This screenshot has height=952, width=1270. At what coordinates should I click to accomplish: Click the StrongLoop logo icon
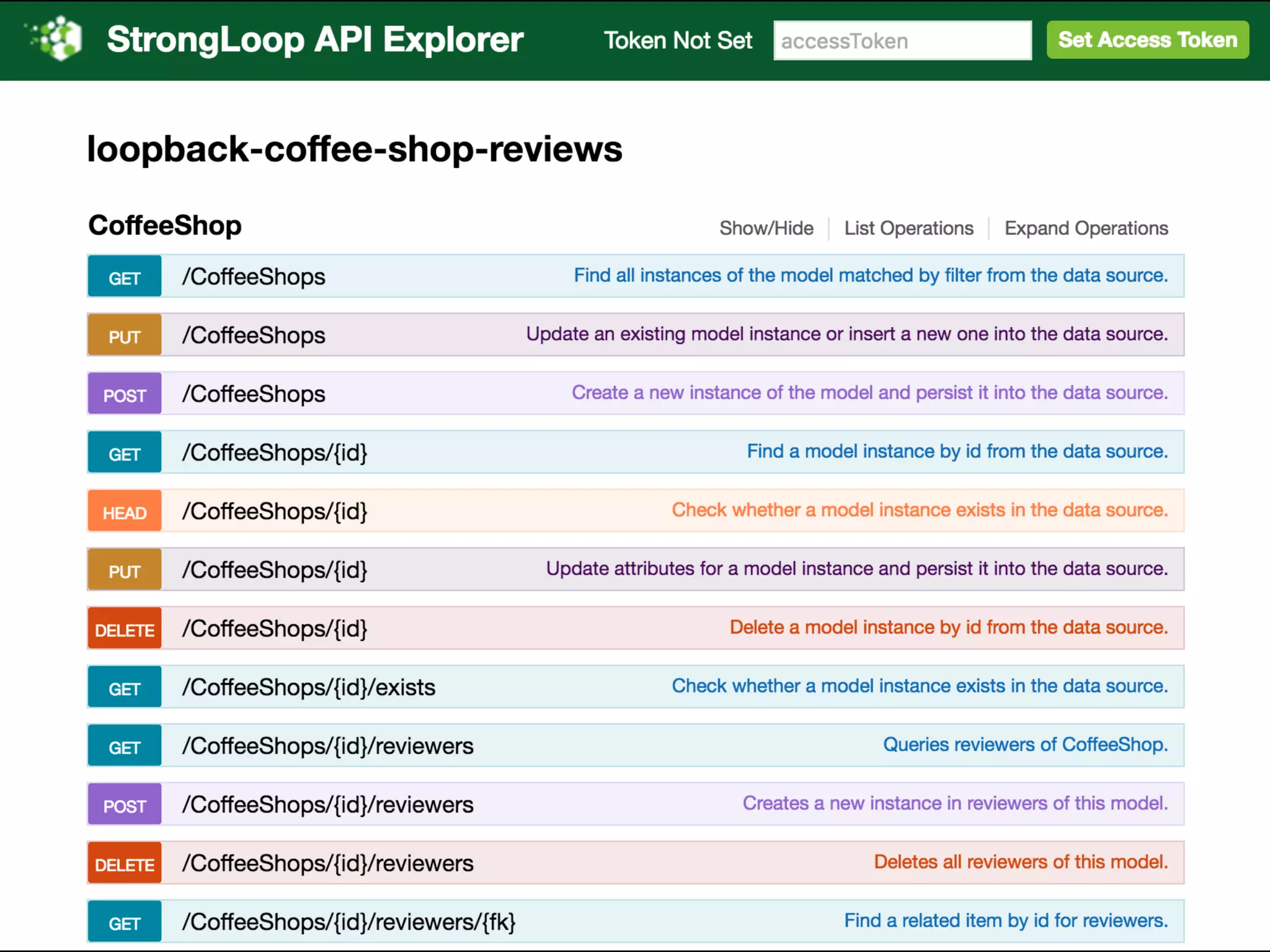point(57,38)
